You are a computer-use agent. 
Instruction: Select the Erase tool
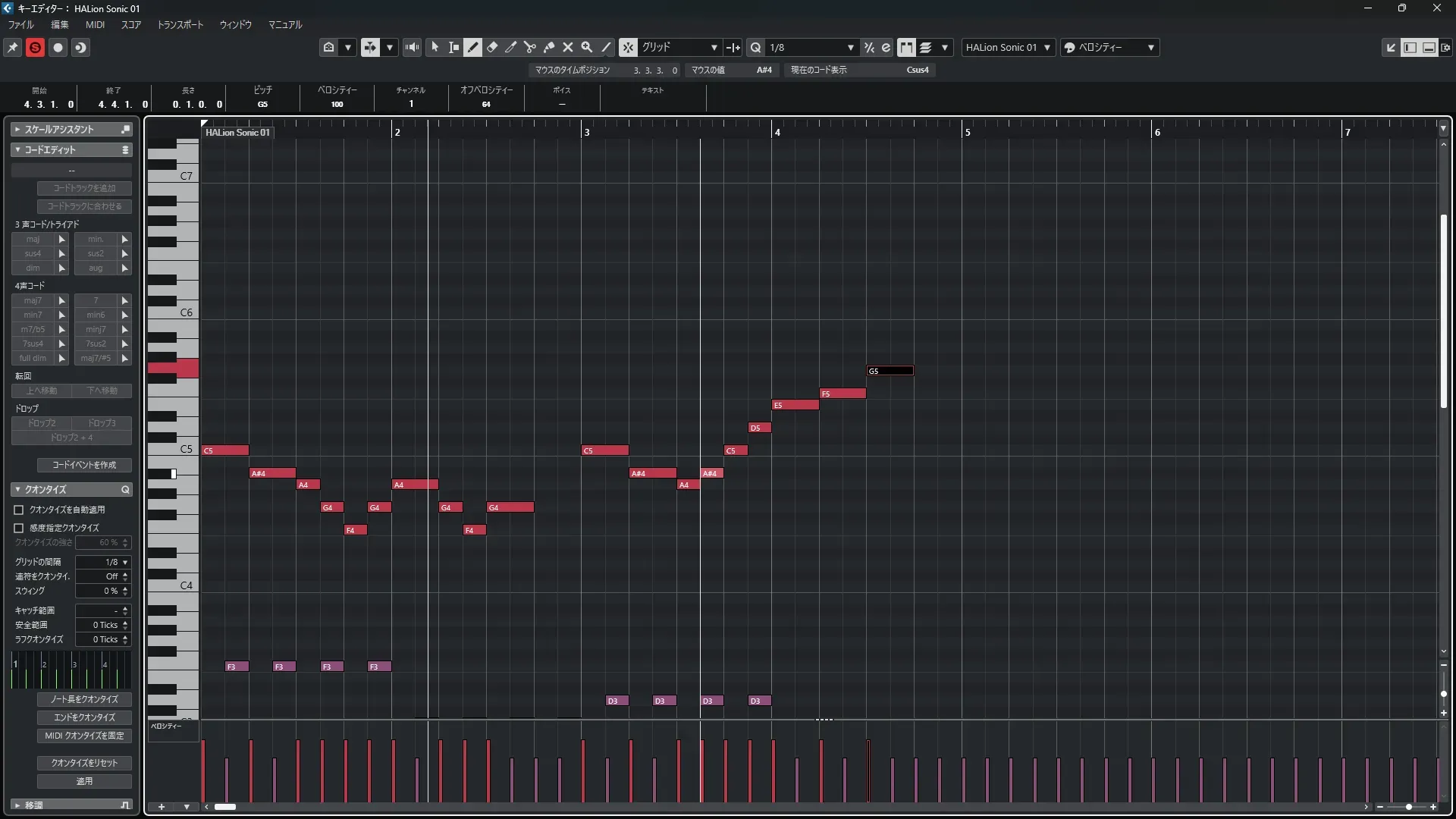(492, 47)
